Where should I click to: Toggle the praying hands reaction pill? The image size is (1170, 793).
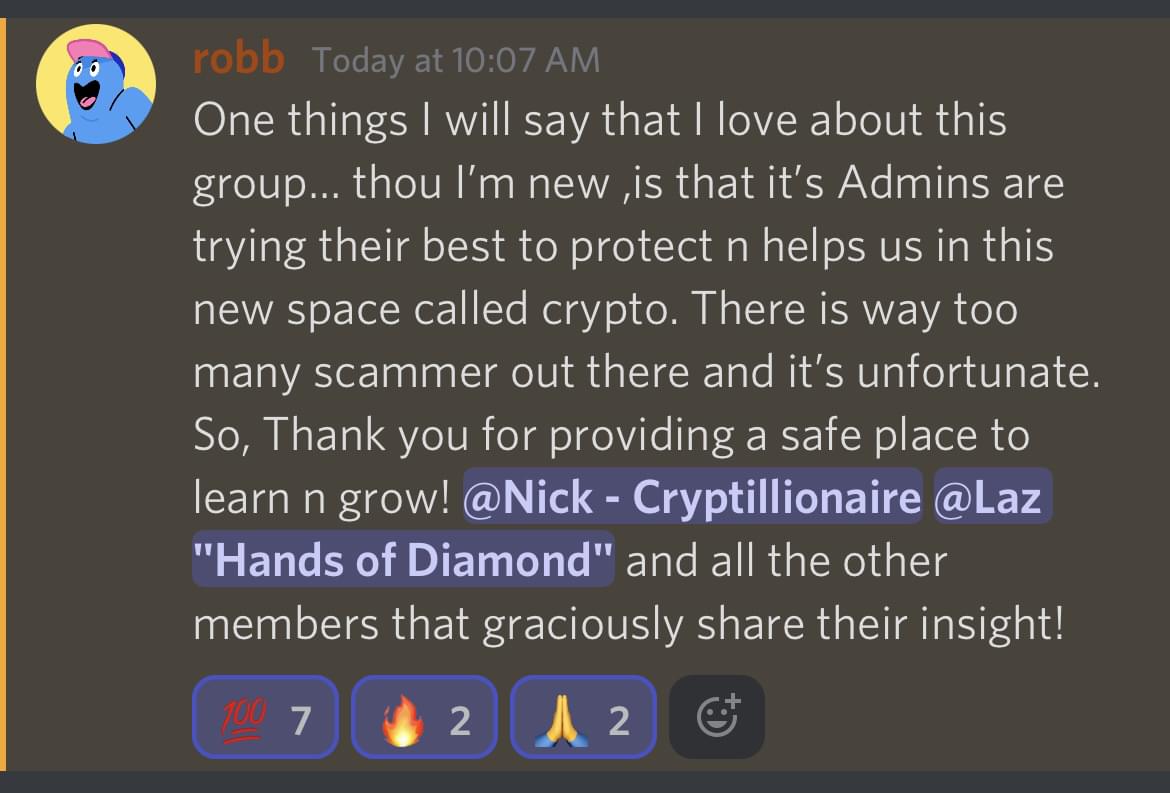583,717
